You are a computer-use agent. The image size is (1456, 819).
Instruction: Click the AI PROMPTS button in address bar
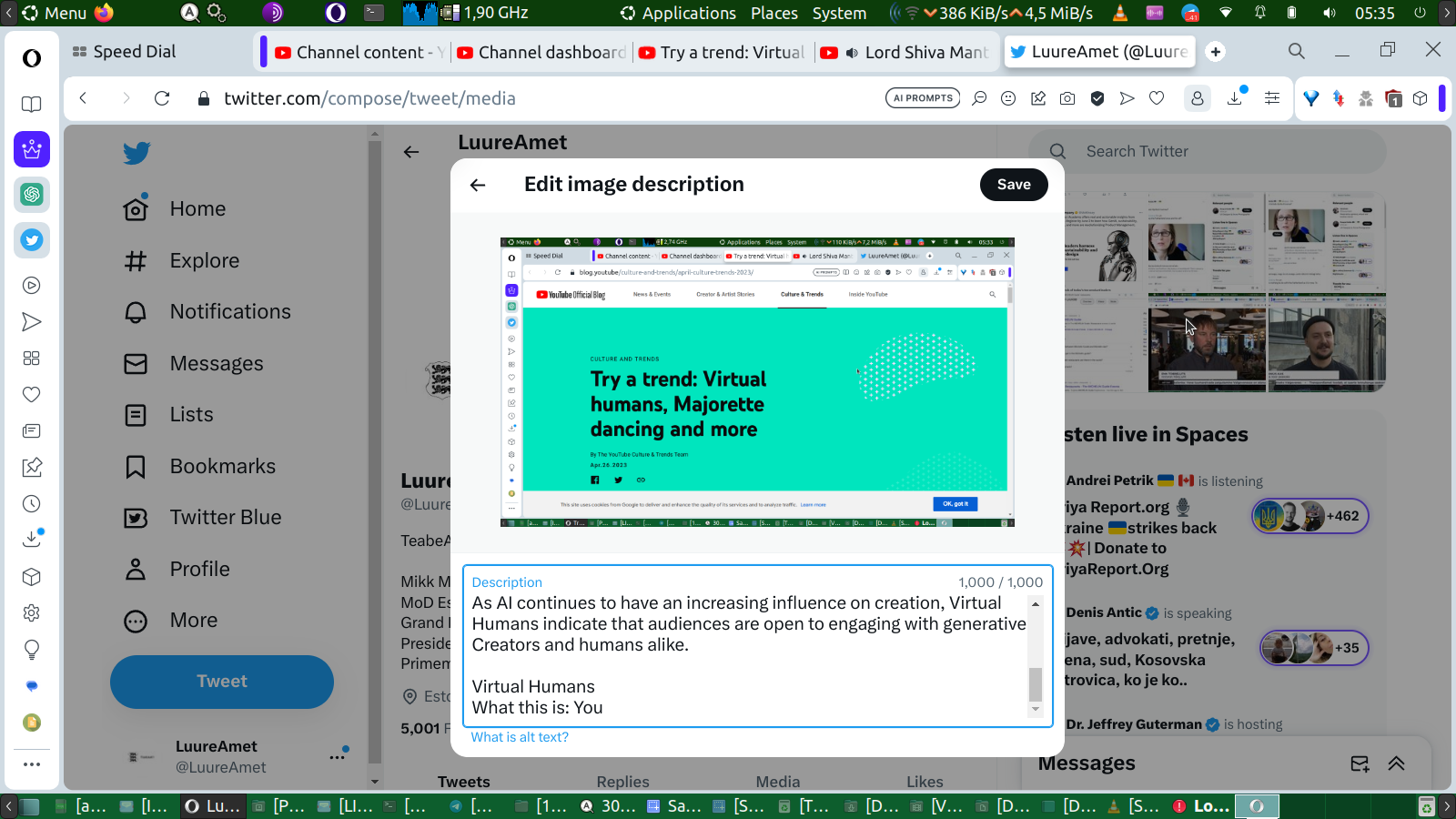[923, 98]
